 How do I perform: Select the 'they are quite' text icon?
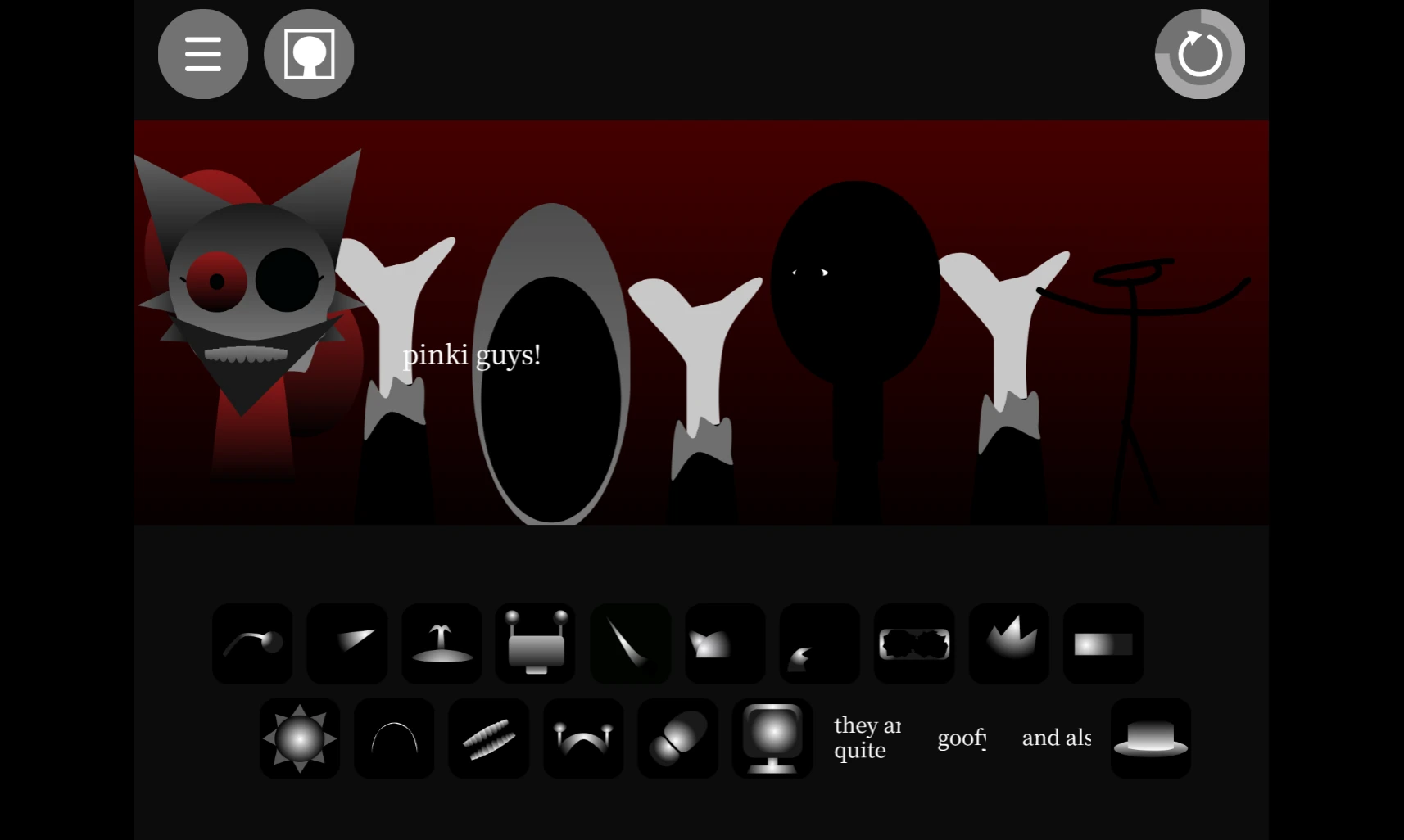click(x=867, y=738)
